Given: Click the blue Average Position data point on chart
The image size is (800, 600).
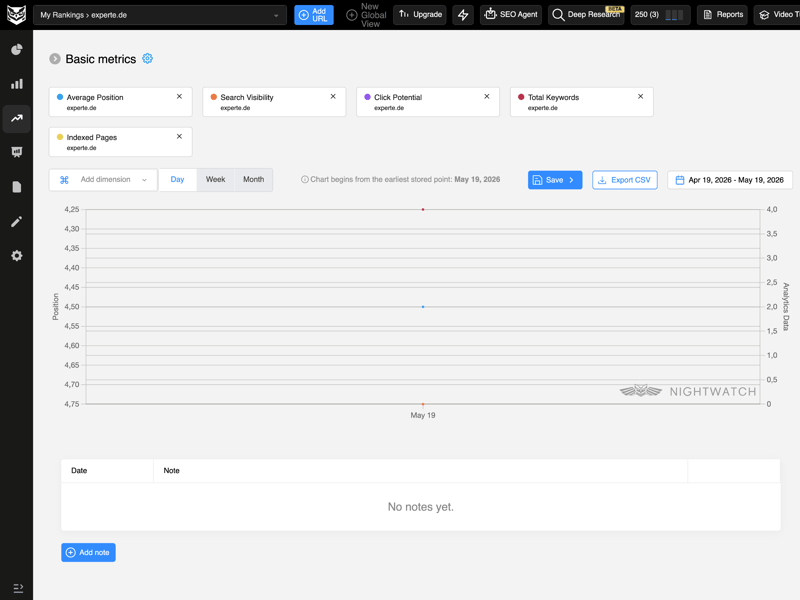Looking at the screenshot, I should [423, 307].
